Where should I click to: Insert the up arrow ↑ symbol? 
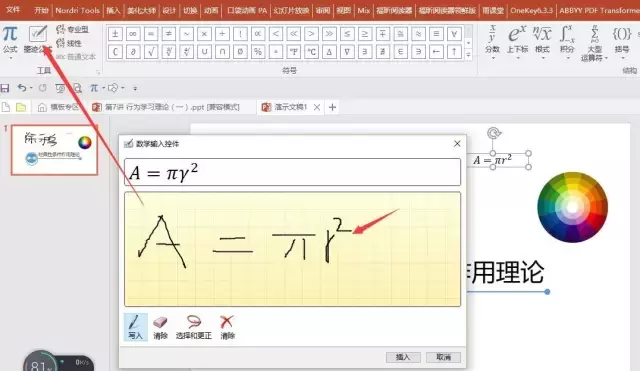coord(454,52)
